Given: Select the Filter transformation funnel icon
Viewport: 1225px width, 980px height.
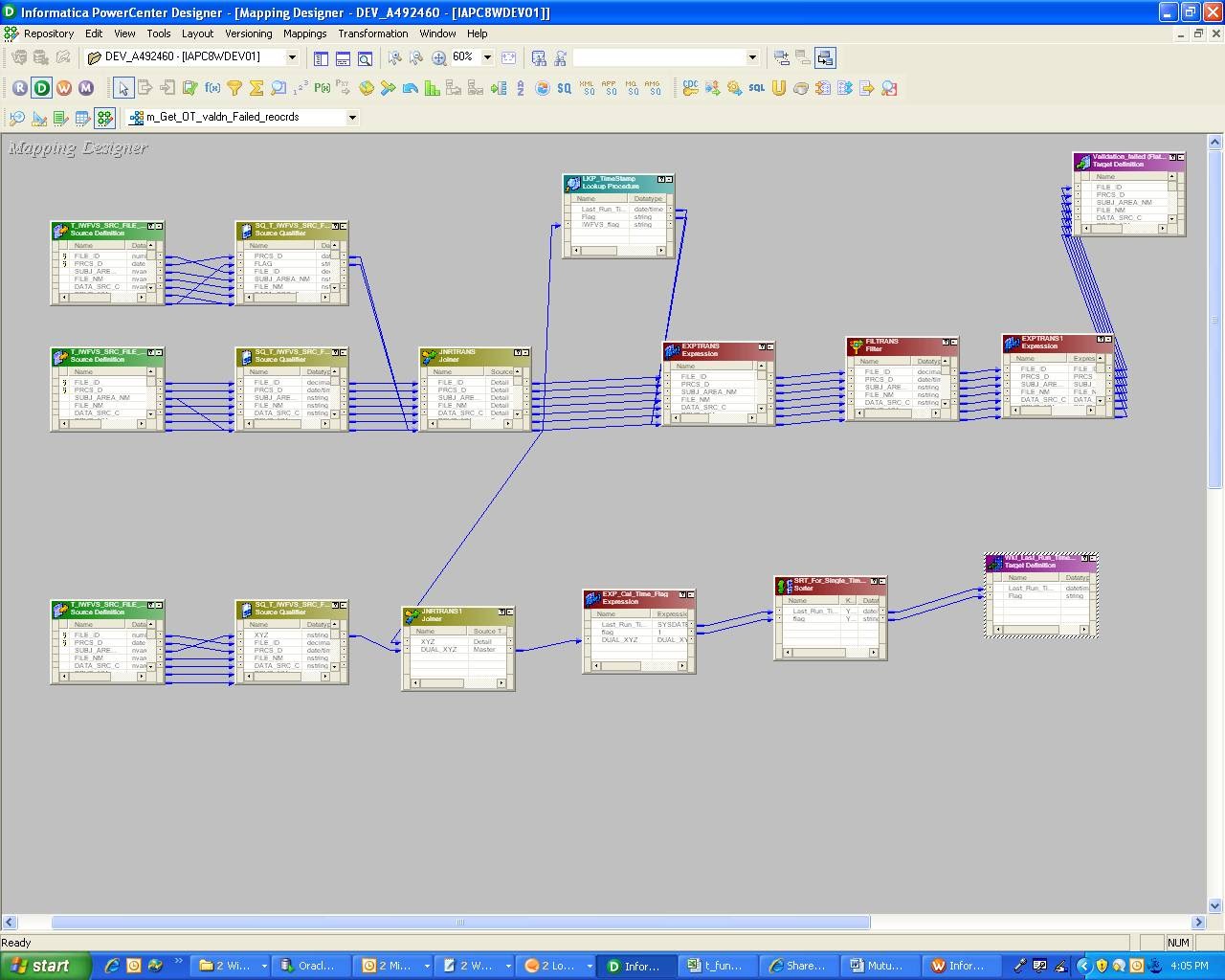Looking at the screenshot, I should 234,88.
